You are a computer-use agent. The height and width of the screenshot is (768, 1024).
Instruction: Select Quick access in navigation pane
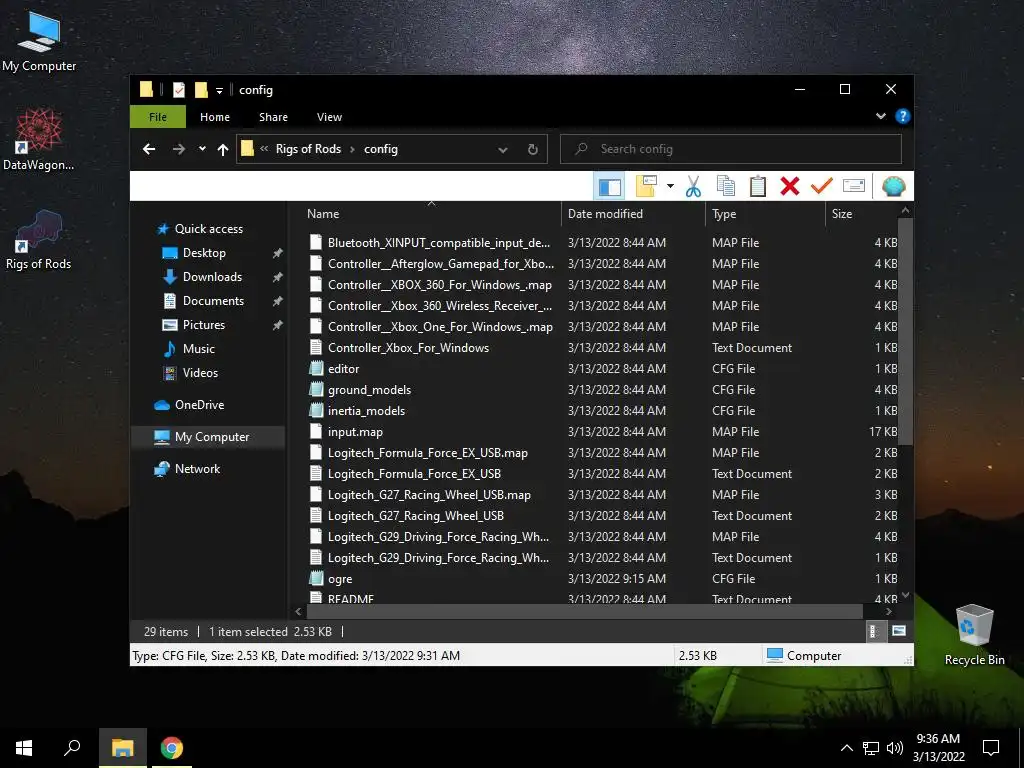pos(208,229)
